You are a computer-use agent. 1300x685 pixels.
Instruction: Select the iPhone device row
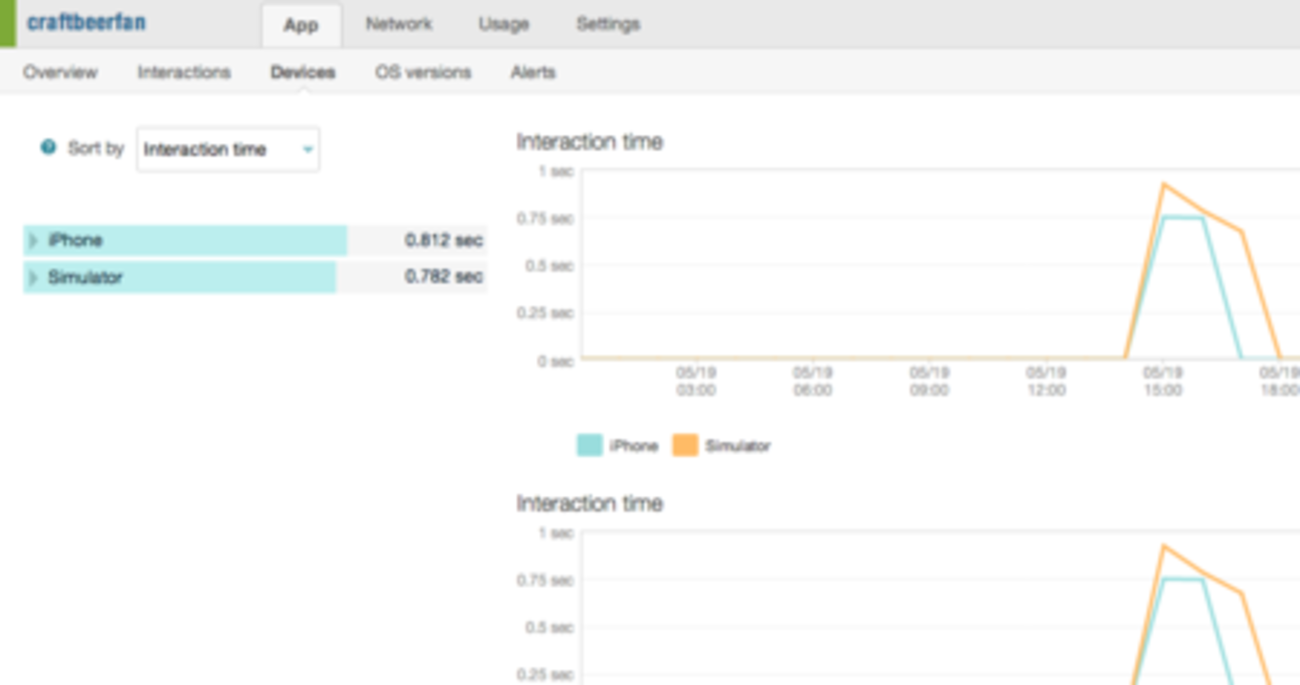coord(255,240)
